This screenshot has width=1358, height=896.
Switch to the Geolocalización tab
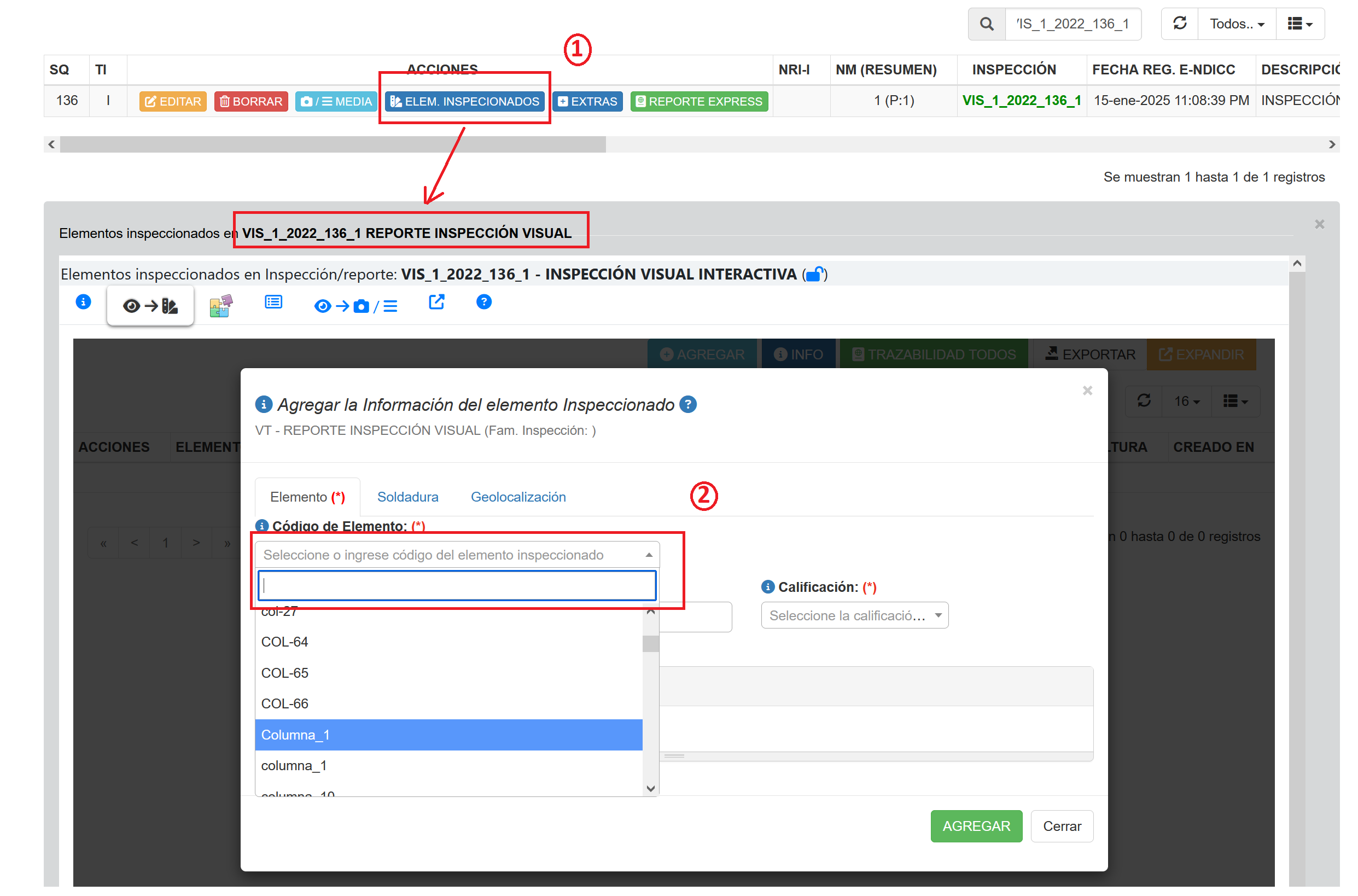[517, 497]
